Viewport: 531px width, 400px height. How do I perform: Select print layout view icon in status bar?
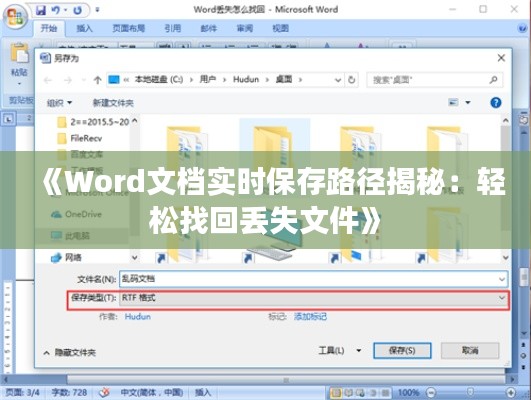click(336, 393)
